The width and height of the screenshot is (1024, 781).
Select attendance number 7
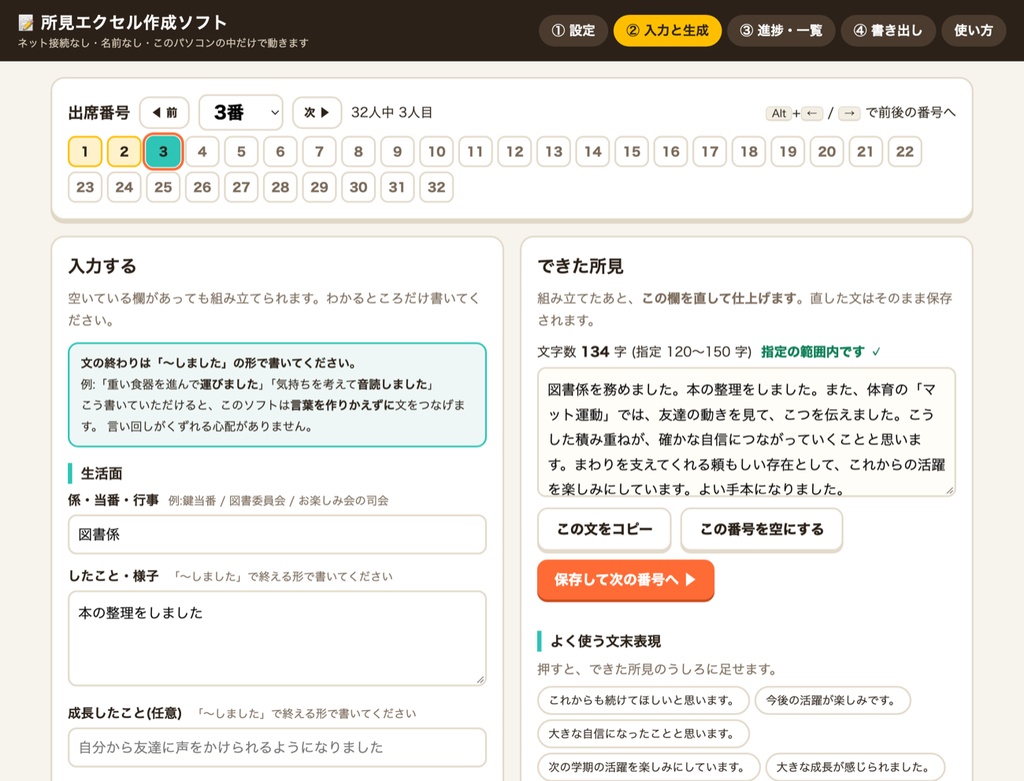click(x=319, y=151)
